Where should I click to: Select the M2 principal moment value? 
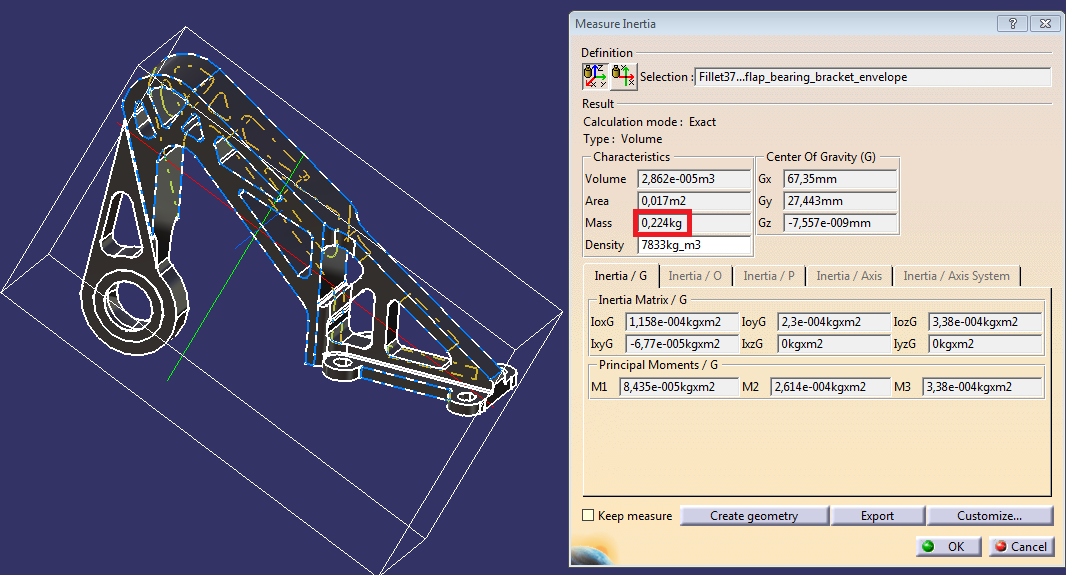coord(830,387)
